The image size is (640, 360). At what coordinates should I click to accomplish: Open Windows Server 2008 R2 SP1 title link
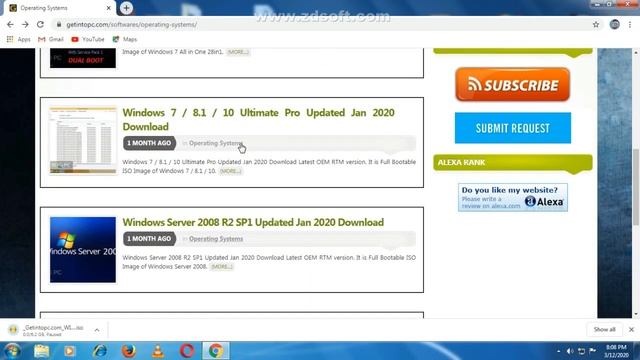253,222
